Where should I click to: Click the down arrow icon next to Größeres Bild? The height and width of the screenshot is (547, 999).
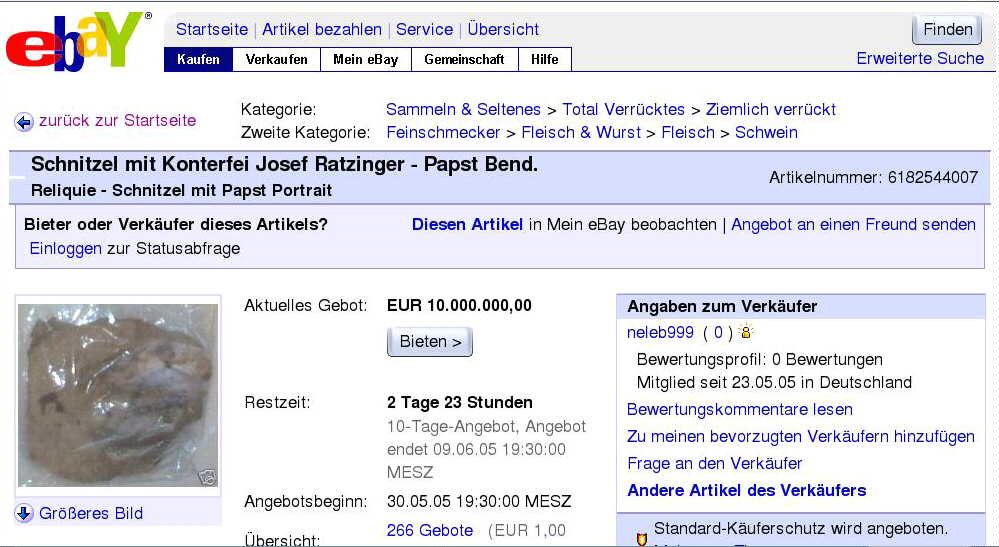click(24, 513)
